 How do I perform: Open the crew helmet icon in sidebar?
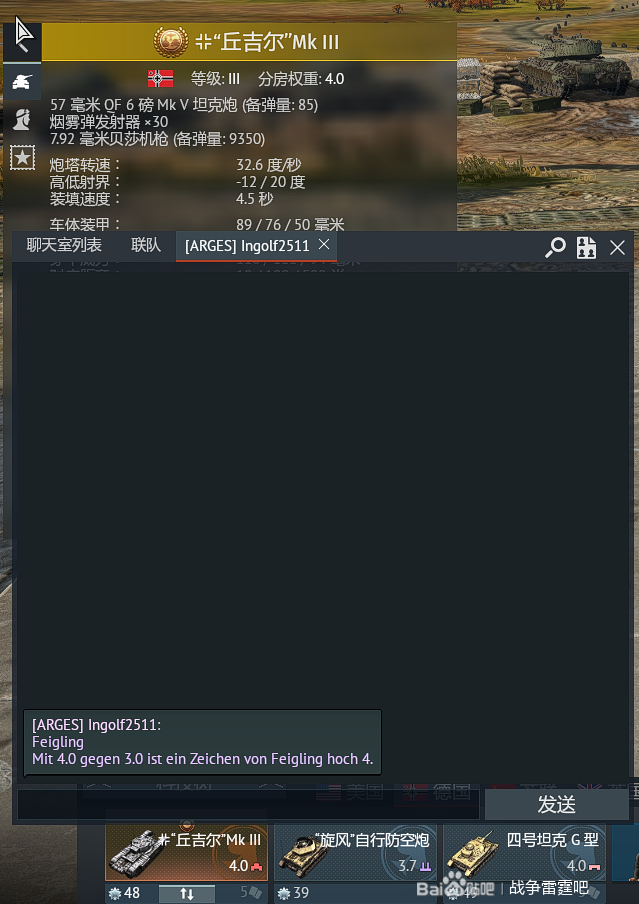[x=22, y=119]
